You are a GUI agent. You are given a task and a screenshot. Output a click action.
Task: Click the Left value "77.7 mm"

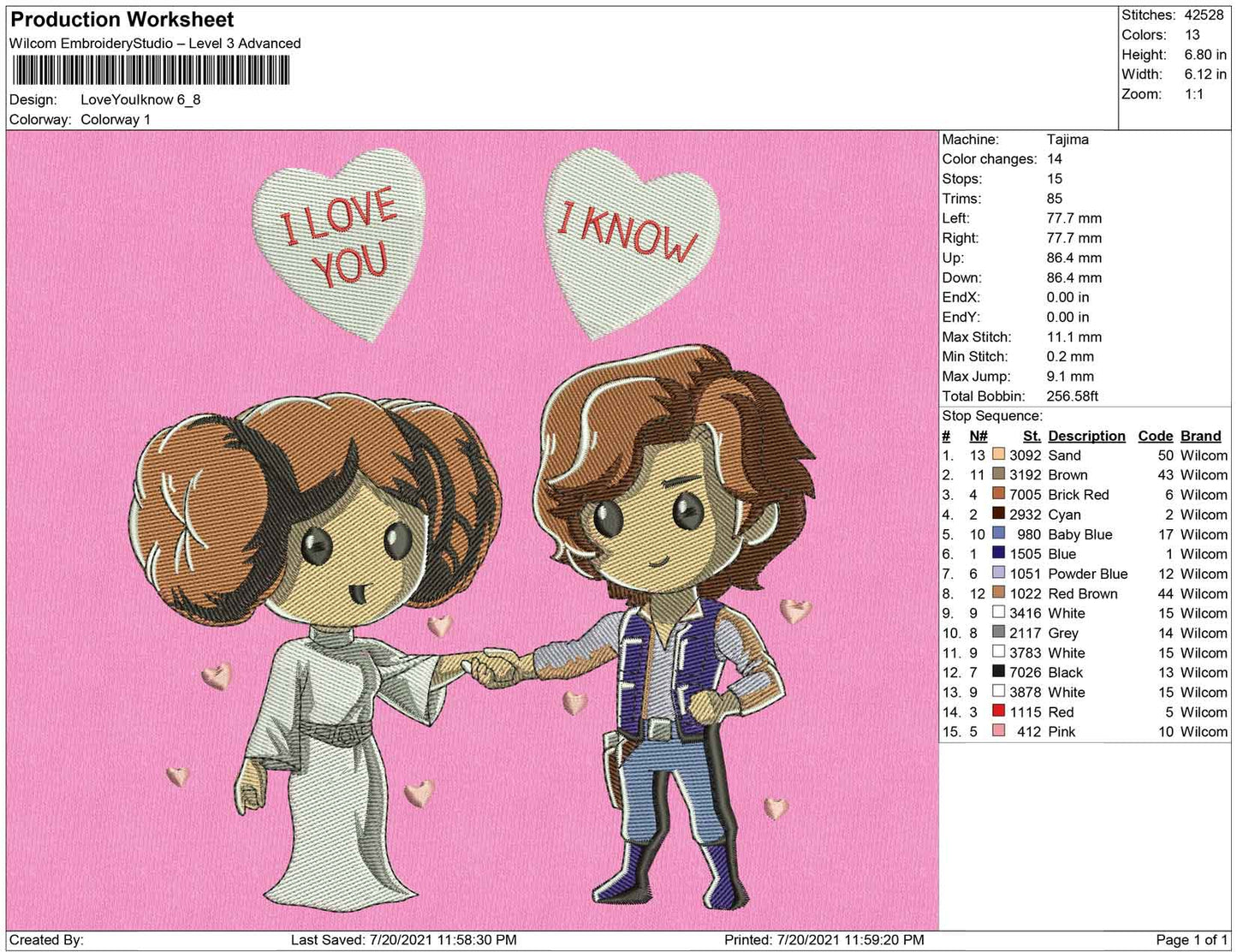[x=1074, y=218]
